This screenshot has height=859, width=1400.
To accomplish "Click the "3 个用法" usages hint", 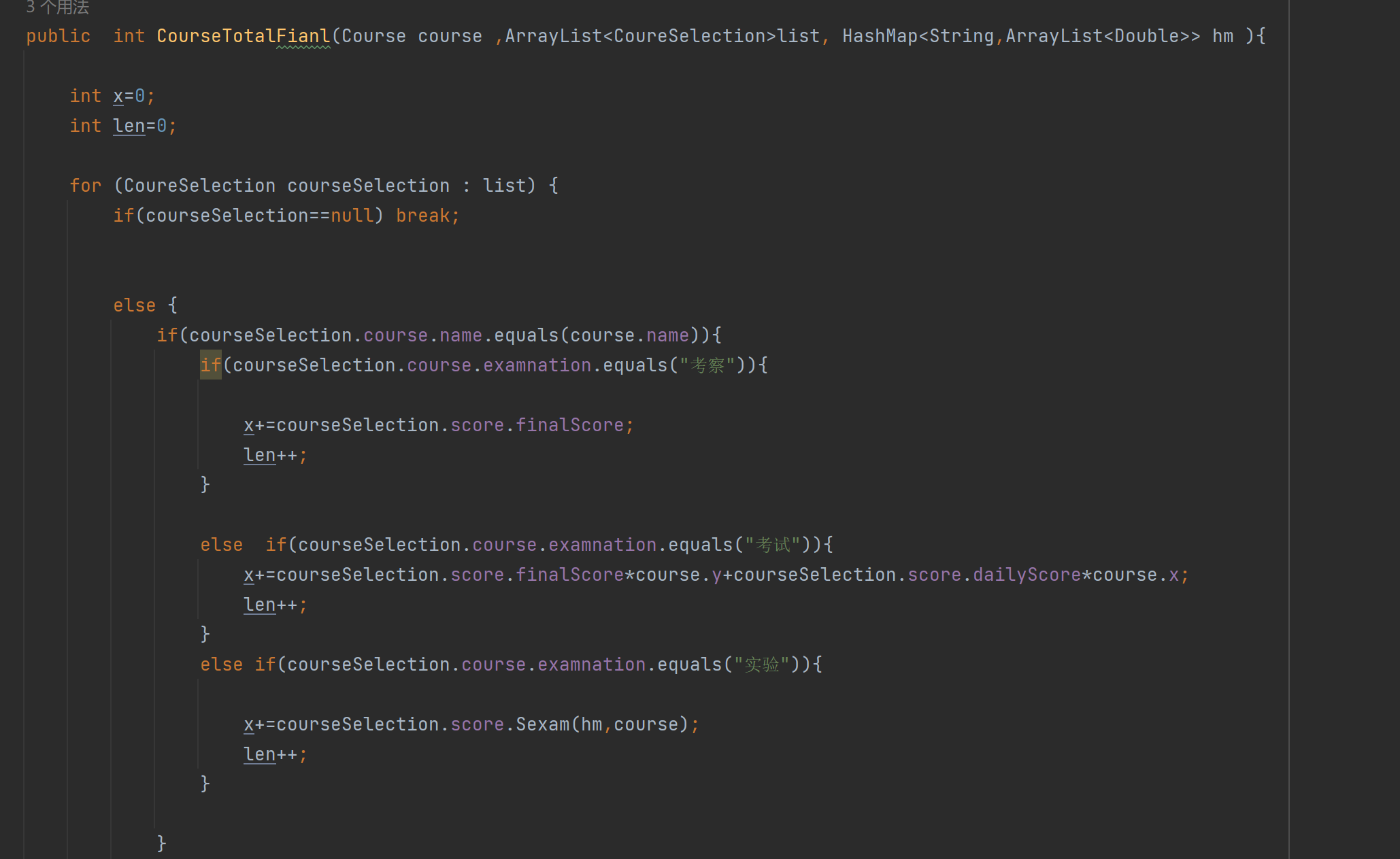I will click(x=57, y=7).
